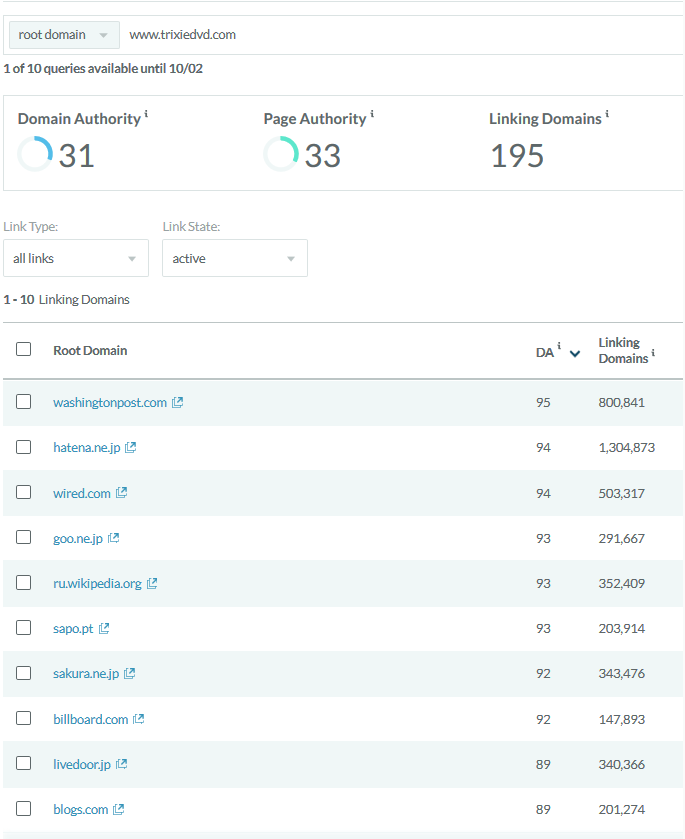Open external link icon beside wired.com

coord(121,492)
